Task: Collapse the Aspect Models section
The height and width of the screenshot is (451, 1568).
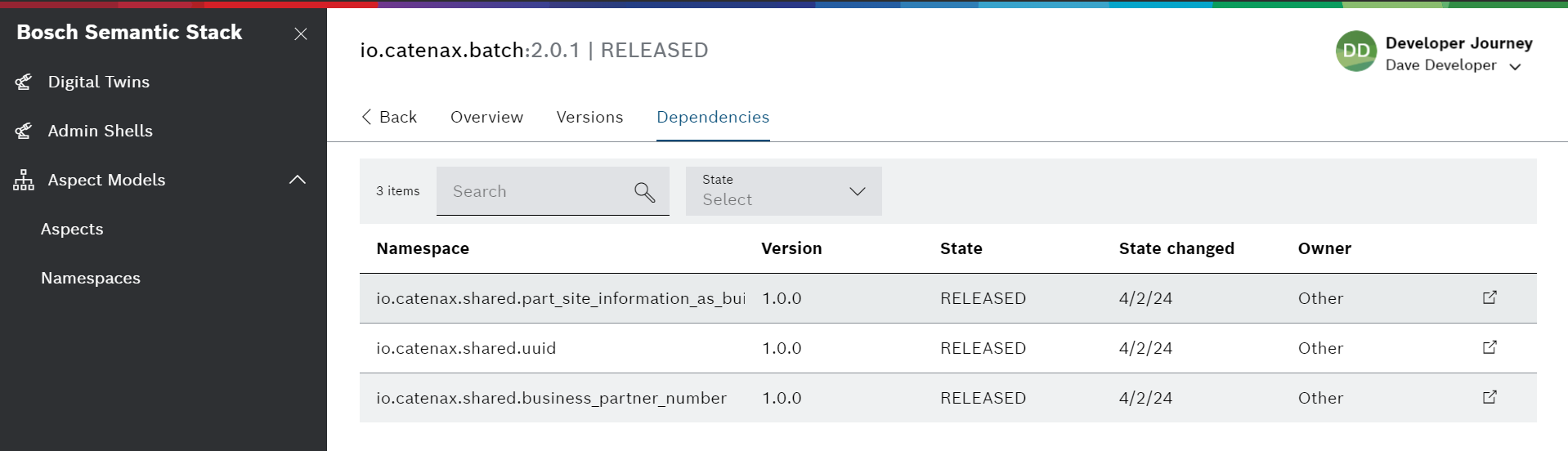Action: click(298, 180)
